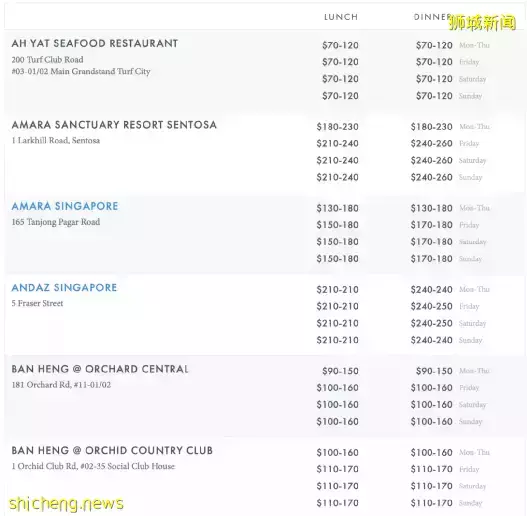Select the 200 Turf Club Road address

tap(47, 60)
